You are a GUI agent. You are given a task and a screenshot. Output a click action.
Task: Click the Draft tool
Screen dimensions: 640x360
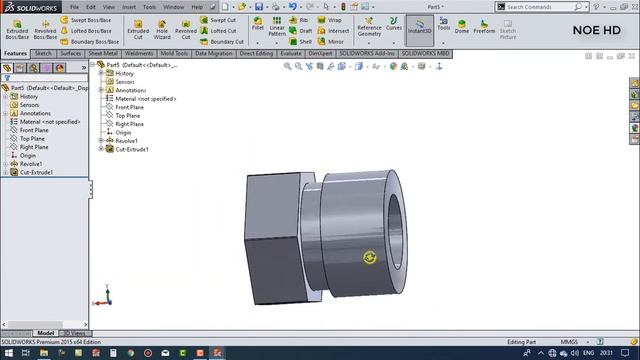(301, 31)
